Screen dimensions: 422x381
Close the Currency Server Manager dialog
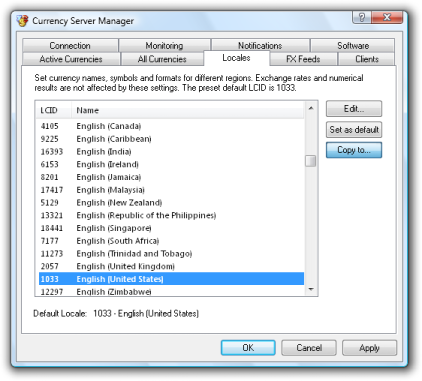coord(387,17)
